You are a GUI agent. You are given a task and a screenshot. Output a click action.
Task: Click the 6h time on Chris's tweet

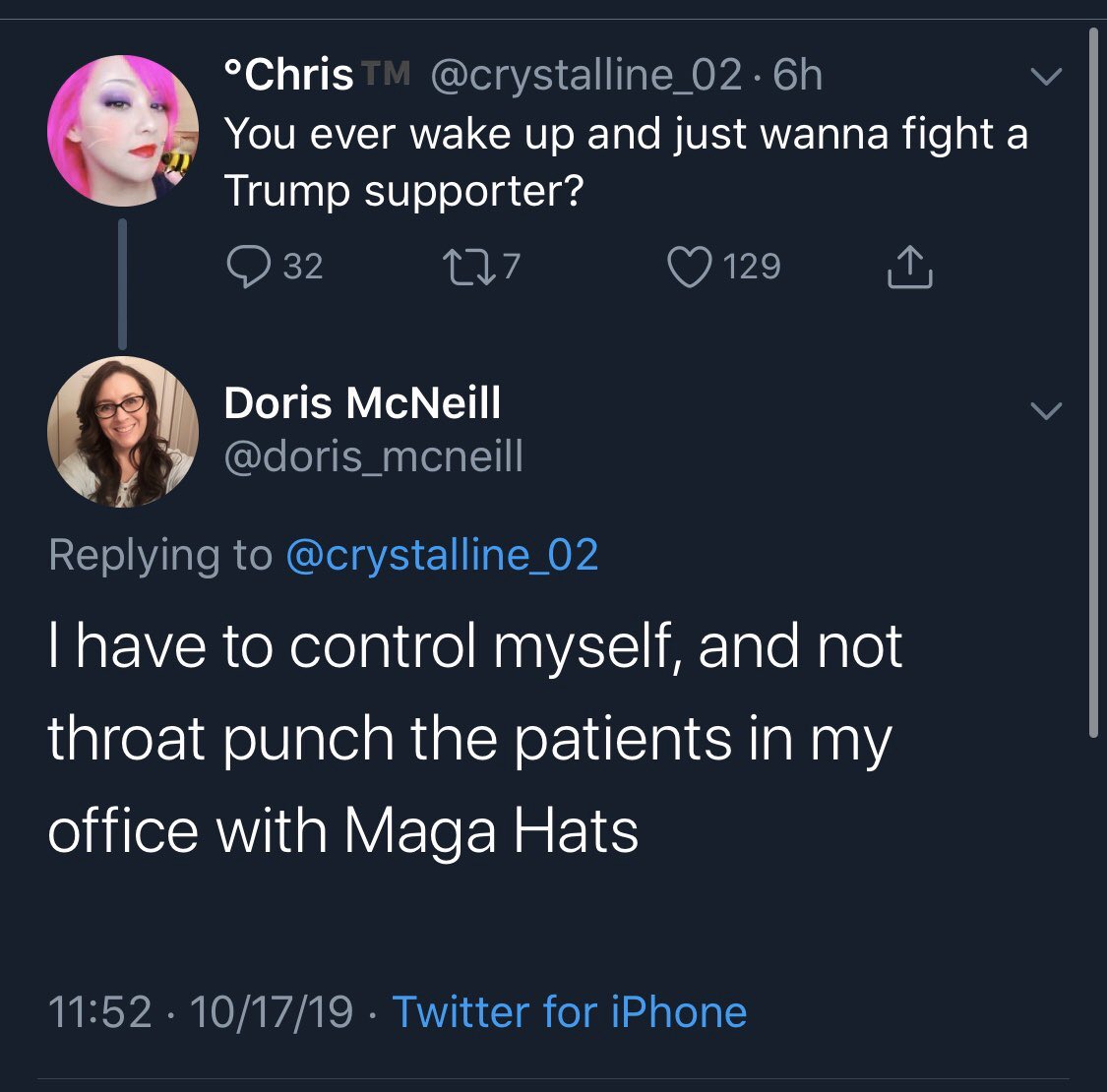pos(798,75)
